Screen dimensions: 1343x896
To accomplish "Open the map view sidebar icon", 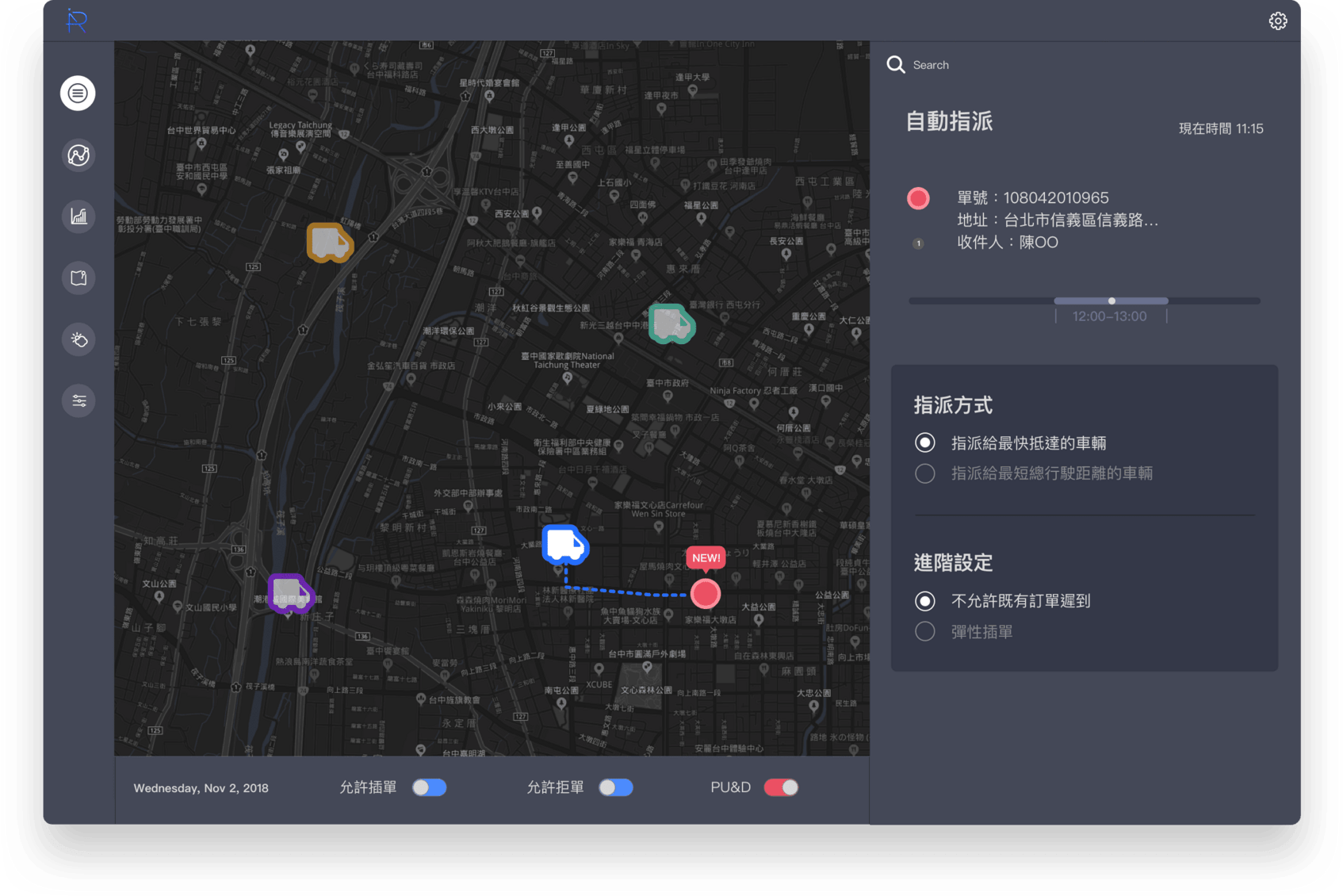I will click(78, 278).
